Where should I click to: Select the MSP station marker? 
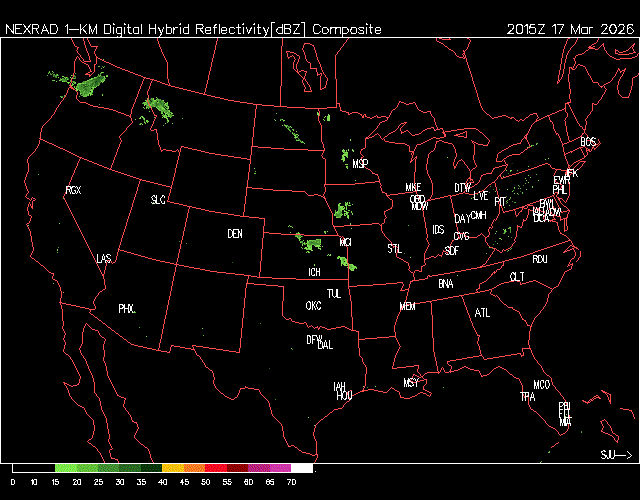(x=360, y=163)
